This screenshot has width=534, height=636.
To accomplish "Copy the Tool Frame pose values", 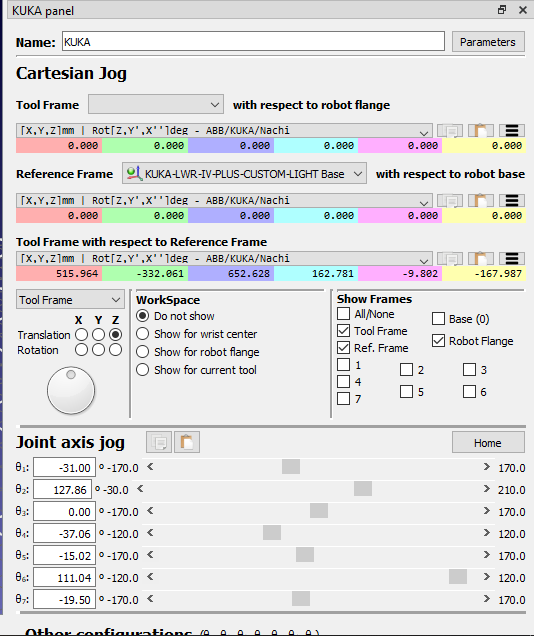I will pyautogui.click(x=450, y=131).
